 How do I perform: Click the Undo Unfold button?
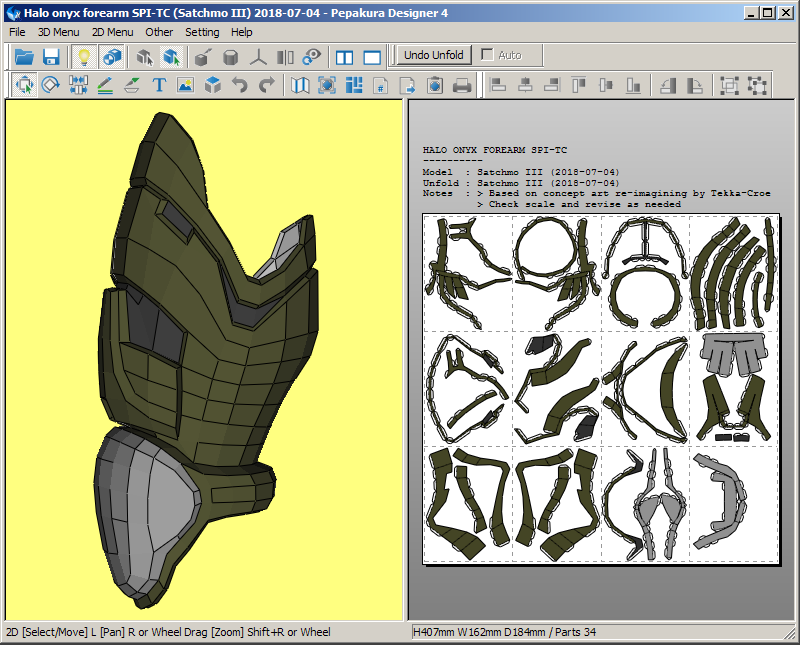pyautogui.click(x=433, y=55)
